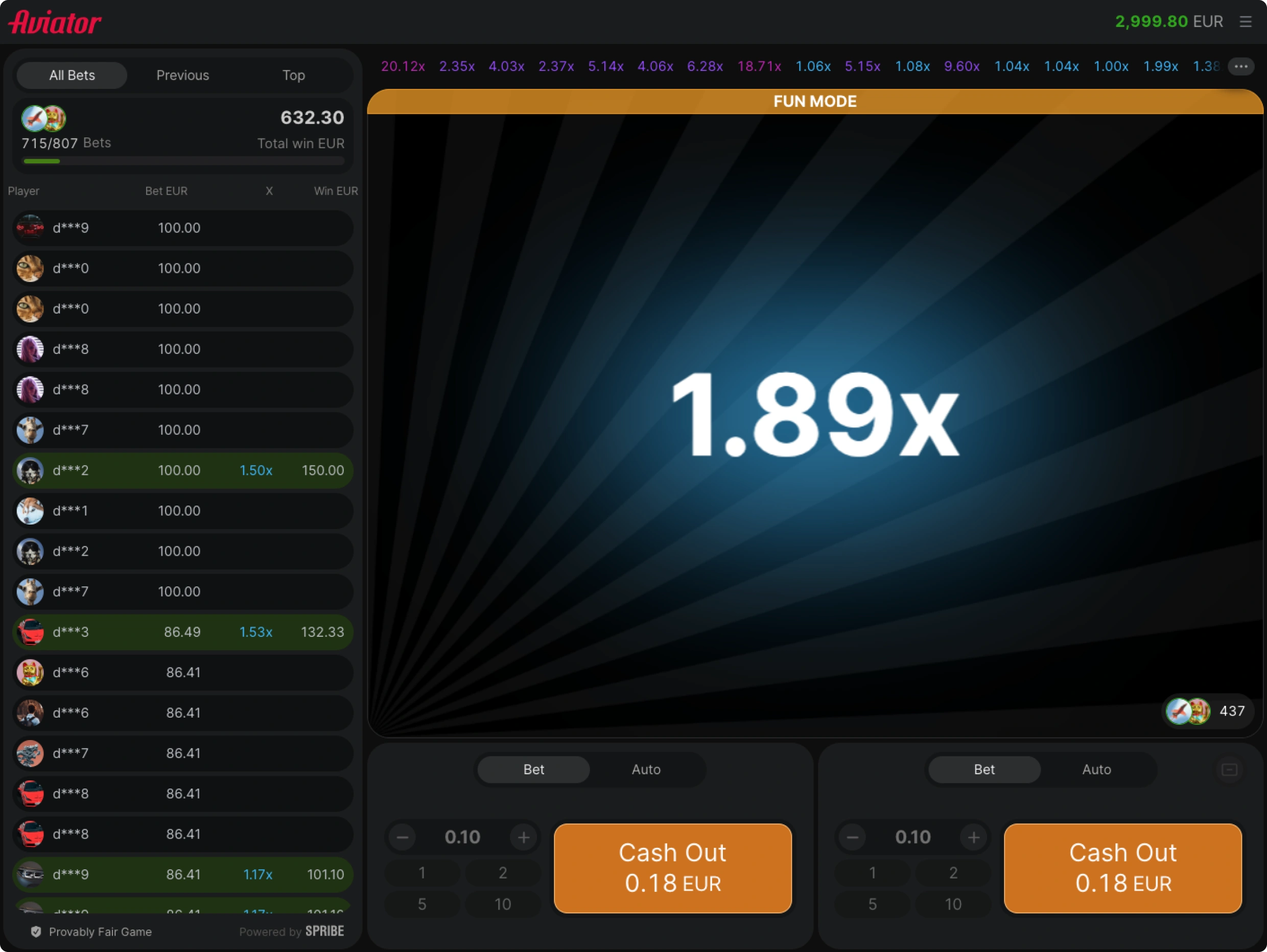The image size is (1267, 952).
Task: Click the minus icon in the right bet panel
Action: click(852, 838)
